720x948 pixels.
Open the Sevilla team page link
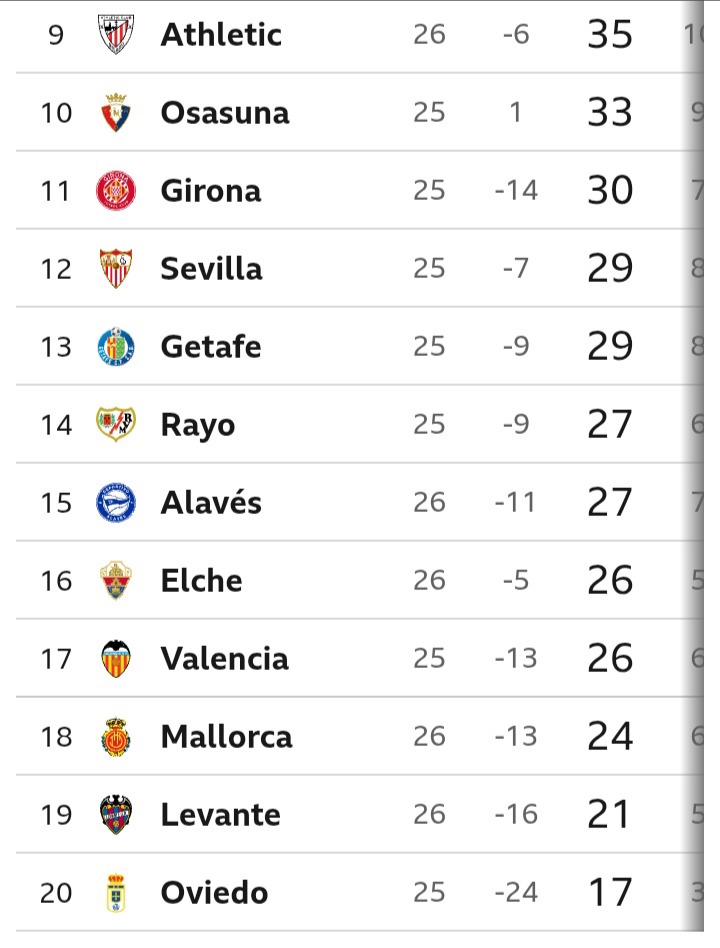(x=211, y=268)
